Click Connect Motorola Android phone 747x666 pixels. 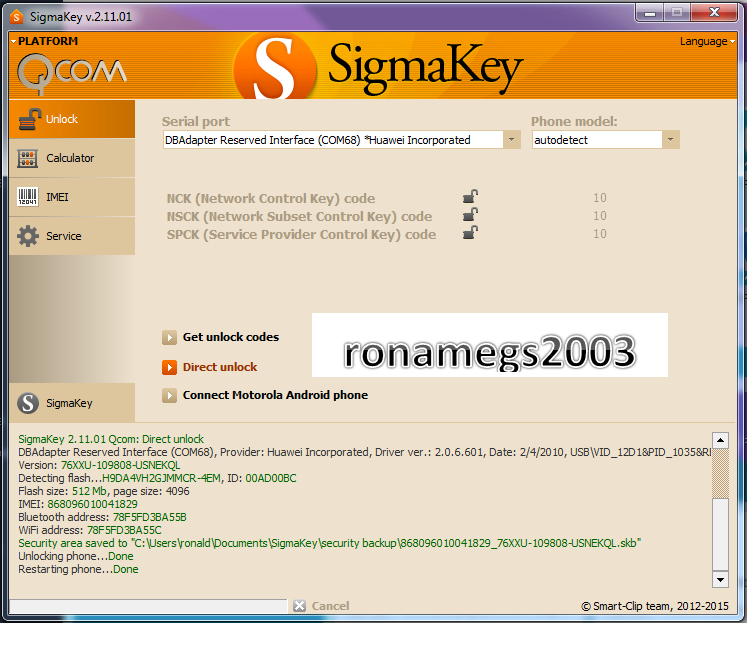pos(275,395)
